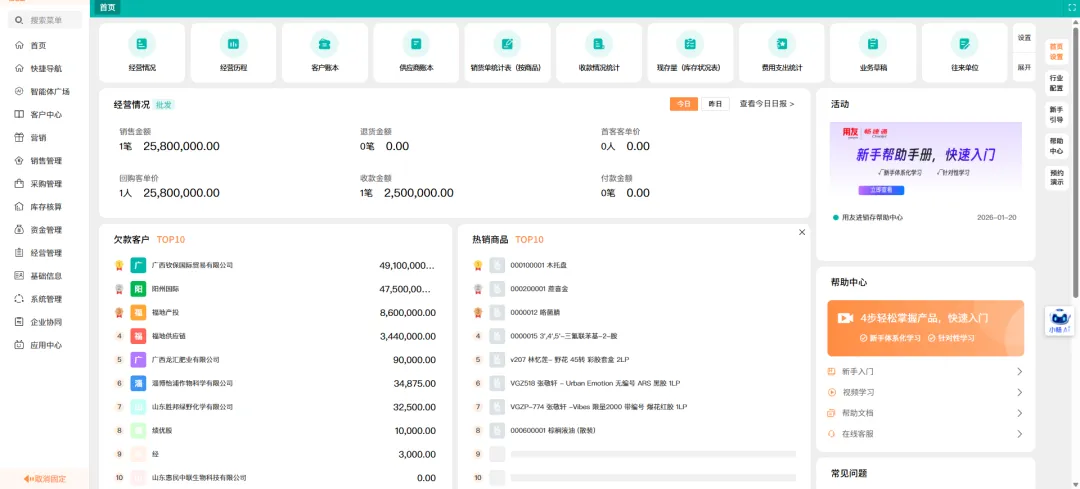Open the 收款情况统计 shortcut icon
The image size is (1080, 489).
click(x=599, y=44)
